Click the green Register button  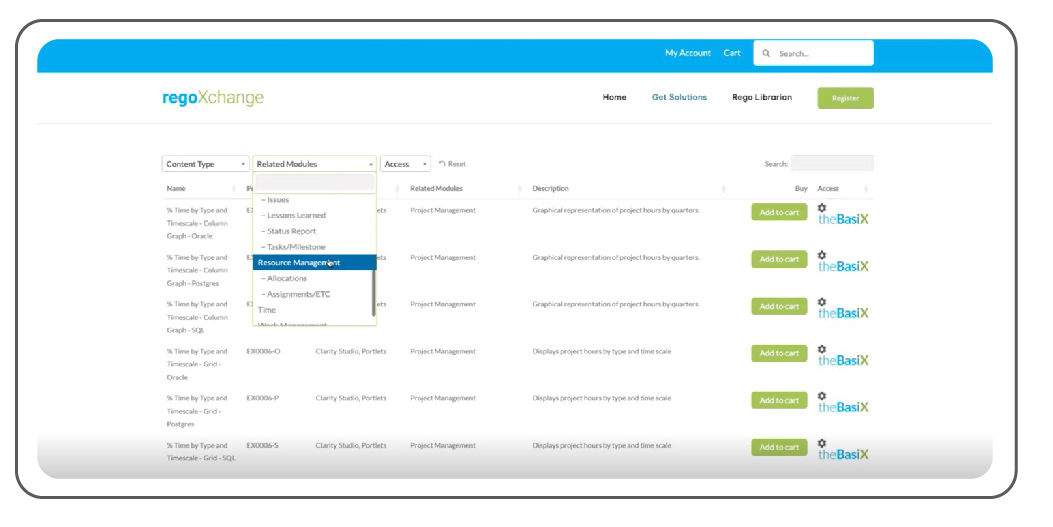tap(845, 98)
